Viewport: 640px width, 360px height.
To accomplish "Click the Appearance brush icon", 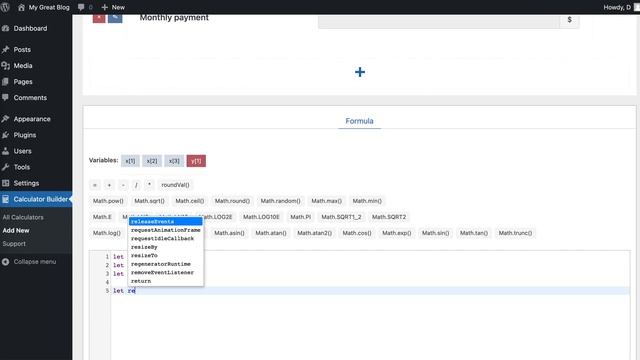I will pyautogui.click(x=6, y=119).
